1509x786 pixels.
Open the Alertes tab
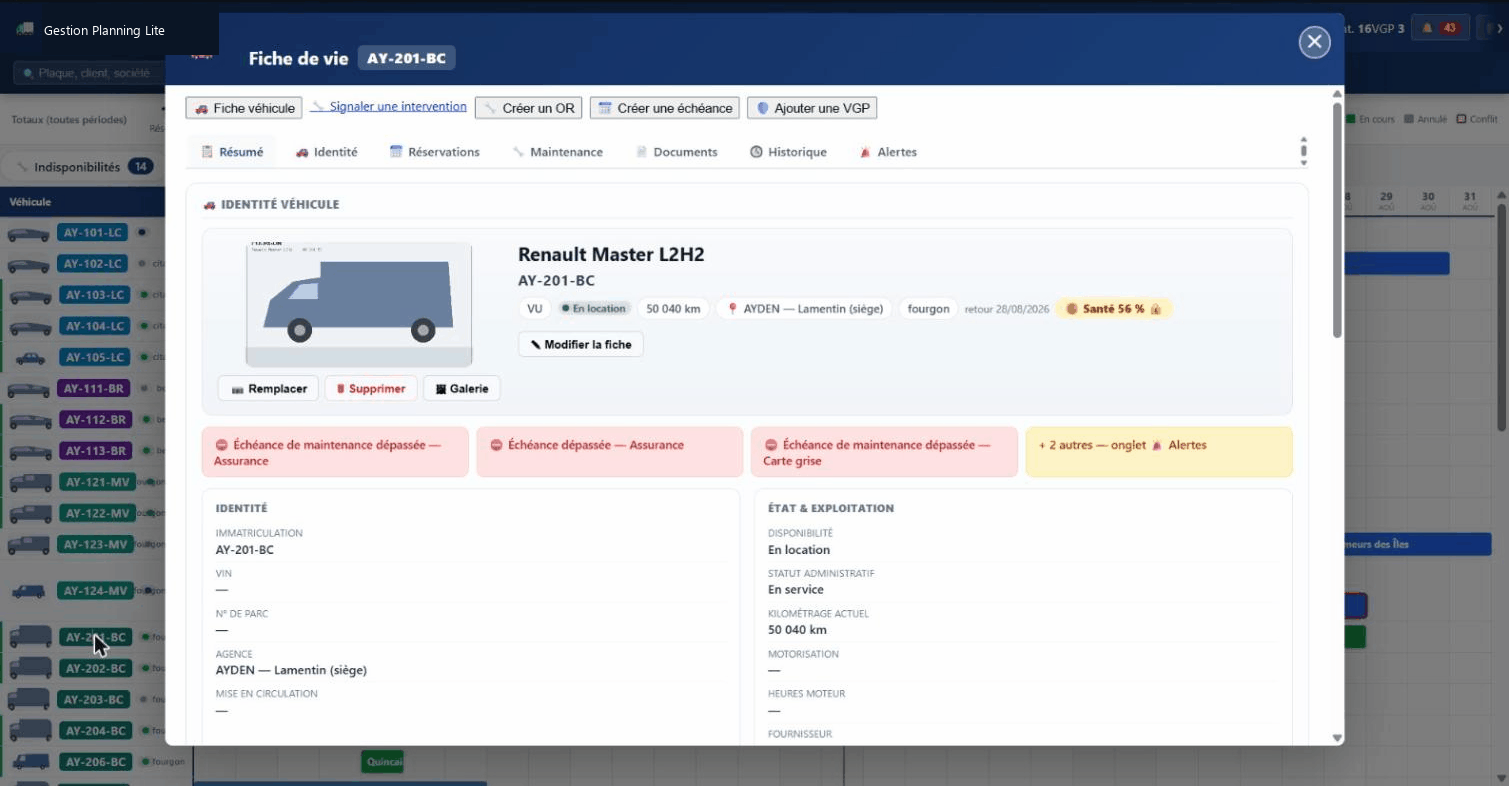[888, 152]
